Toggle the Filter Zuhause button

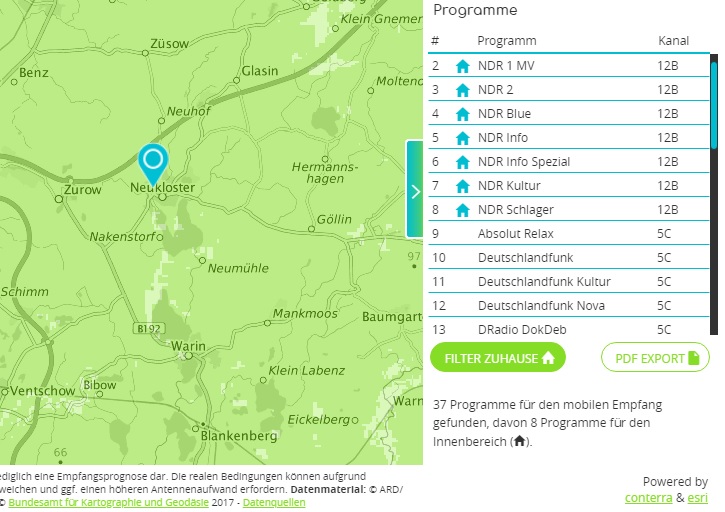pyautogui.click(x=498, y=358)
